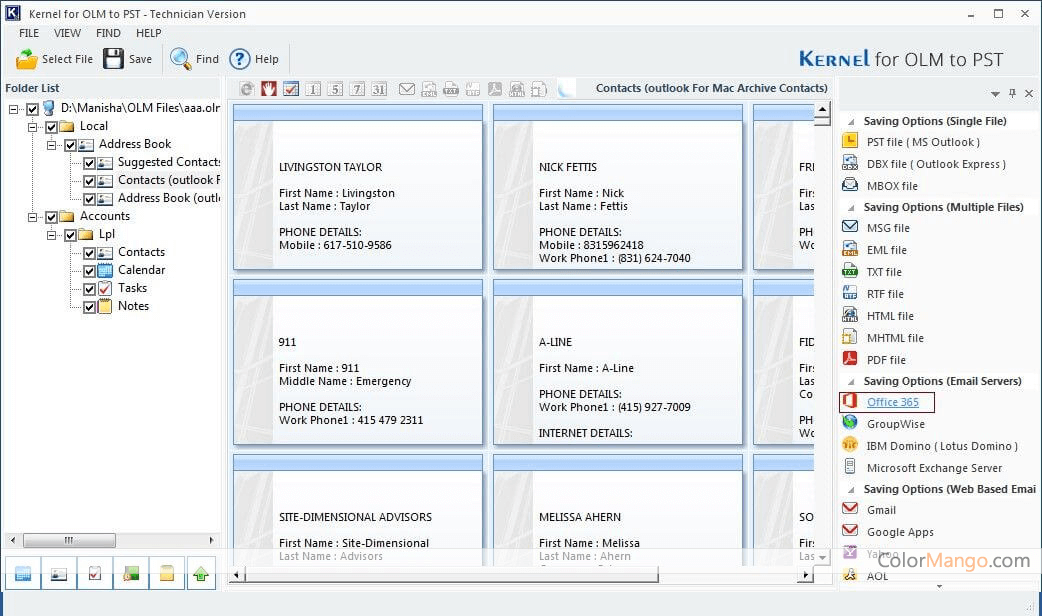The height and width of the screenshot is (616, 1042).
Task: Uncheck the Suggested Contacts checkbox
Action: point(89,162)
